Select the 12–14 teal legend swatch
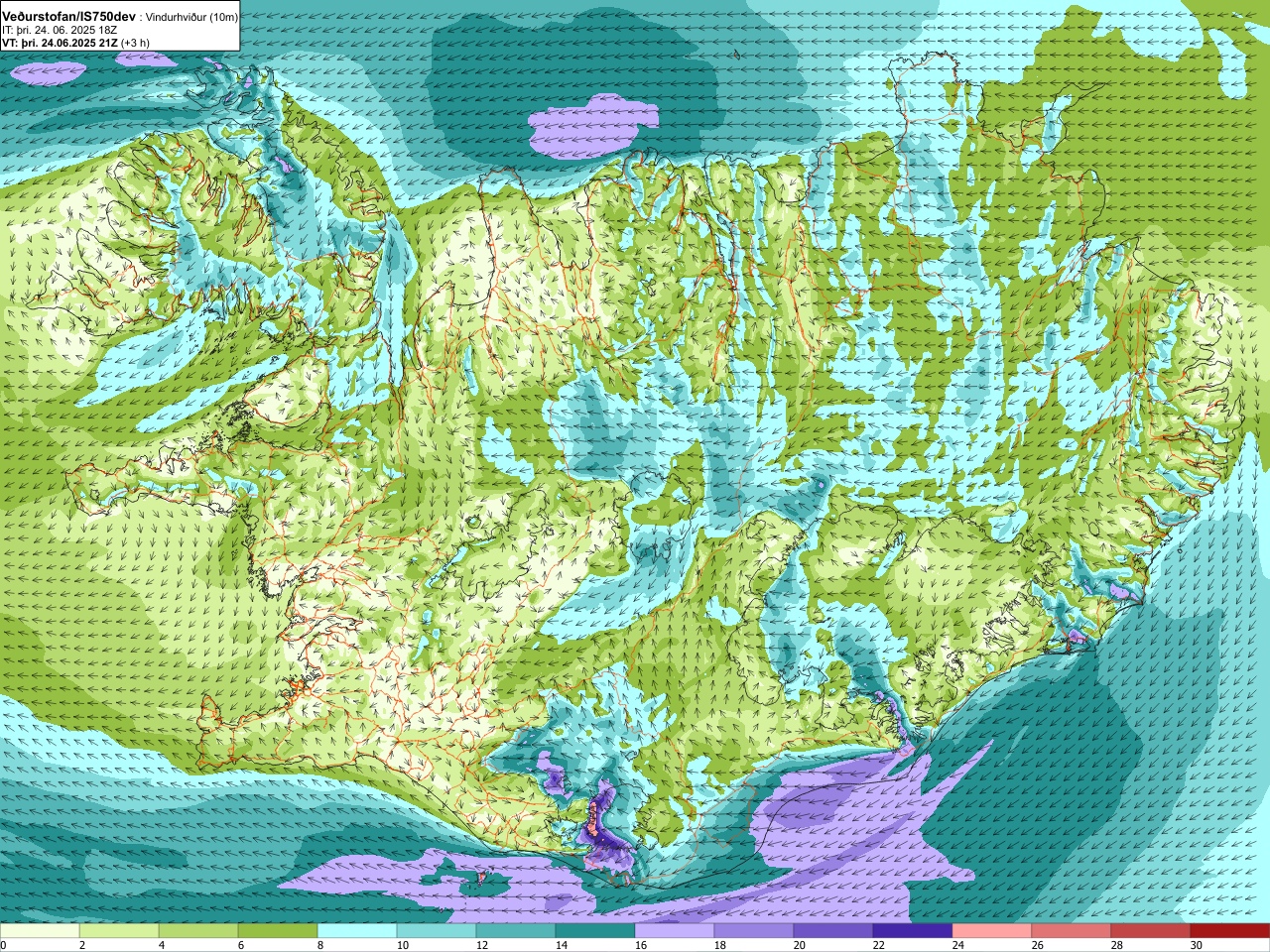This screenshot has height=952, width=1270. click(516, 931)
